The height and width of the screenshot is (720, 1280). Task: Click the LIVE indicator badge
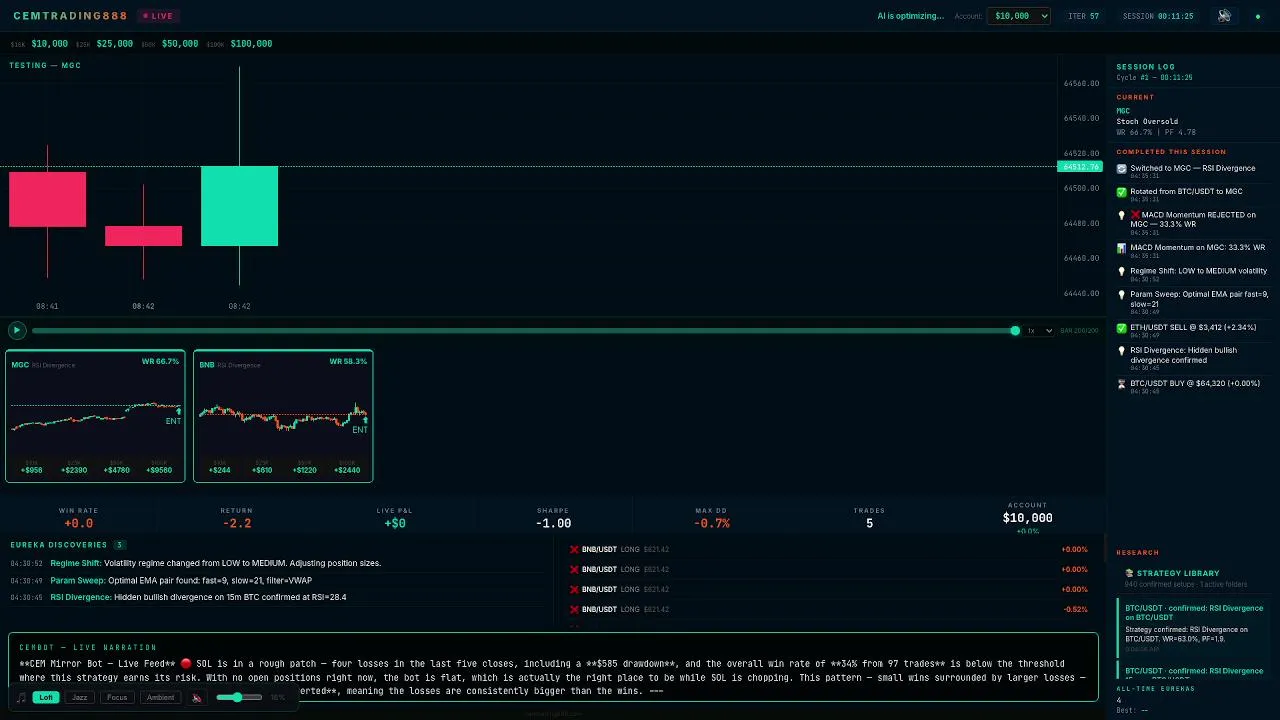(x=158, y=16)
